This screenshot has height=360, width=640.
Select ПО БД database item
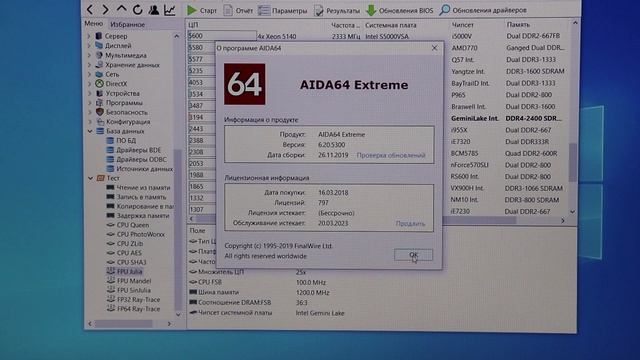[x=126, y=140]
